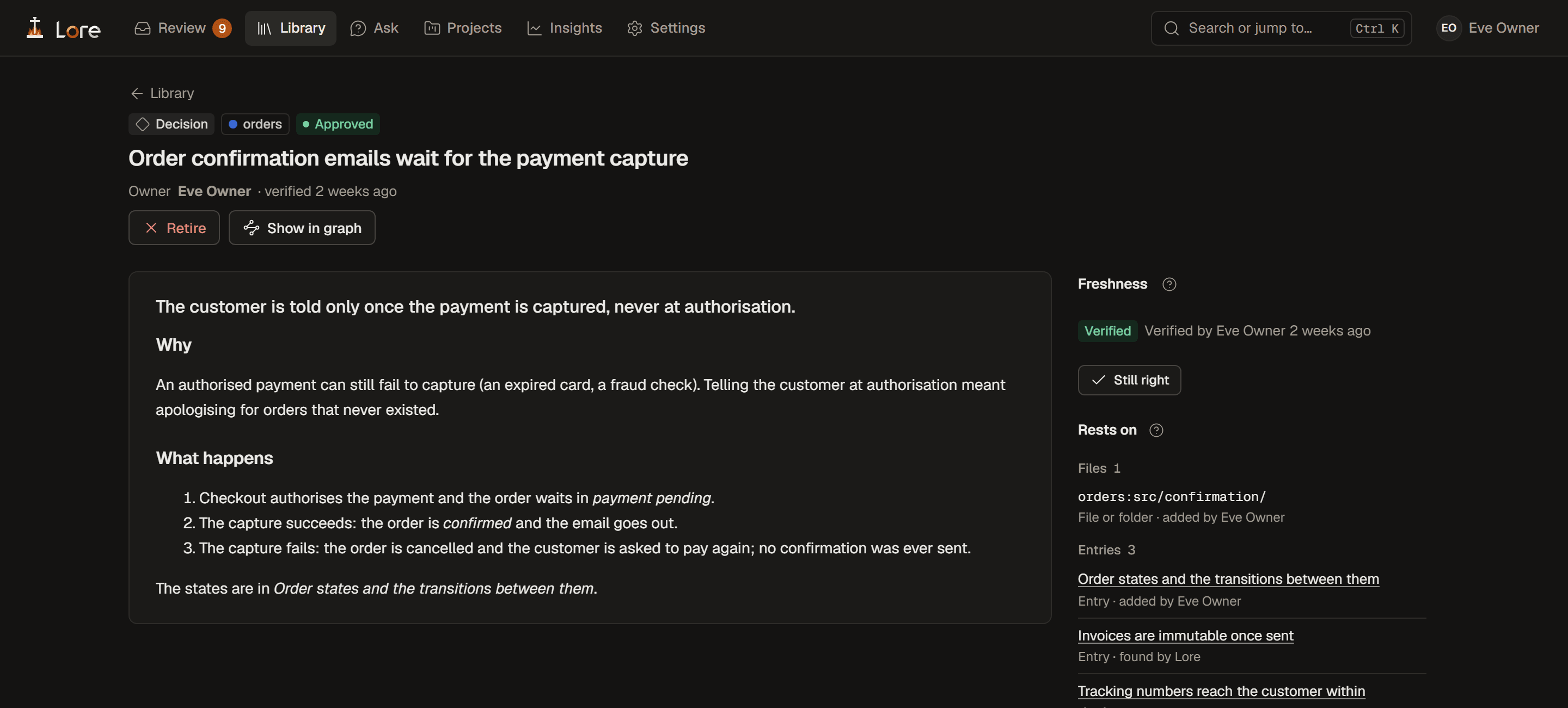The height and width of the screenshot is (708, 1568).
Task: Open 'Invoices are immutable once sent' entry
Action: (x=1185, y=636)
